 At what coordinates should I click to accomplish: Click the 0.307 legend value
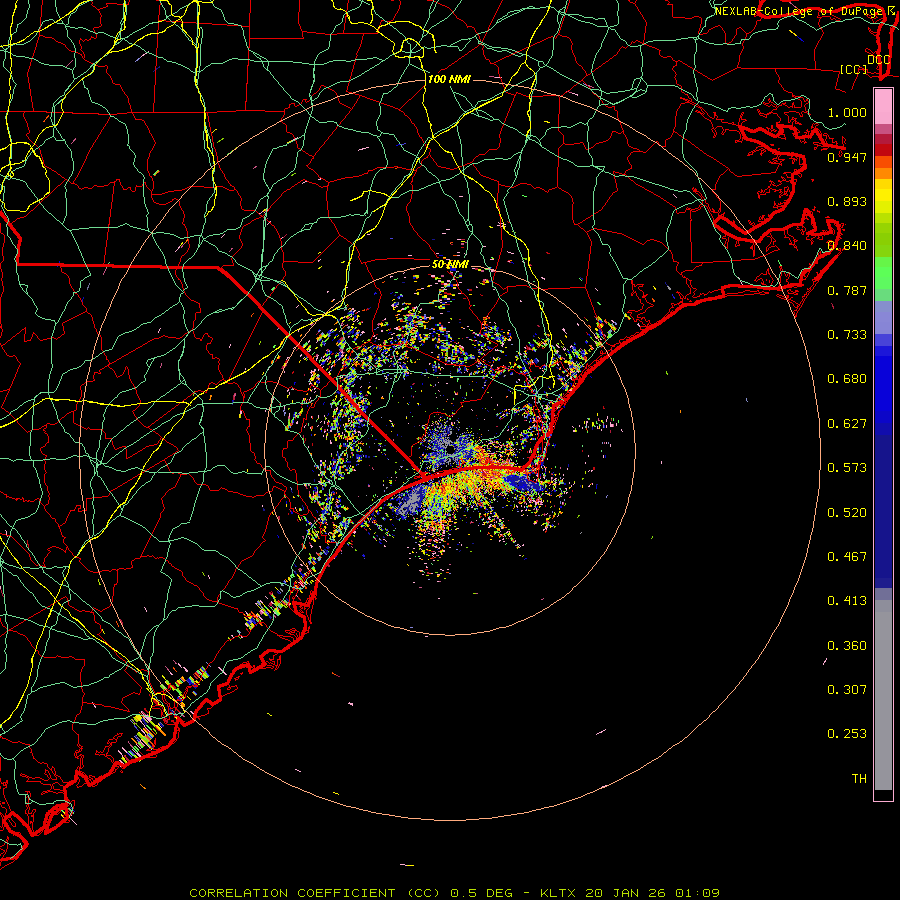coord(847,690)
